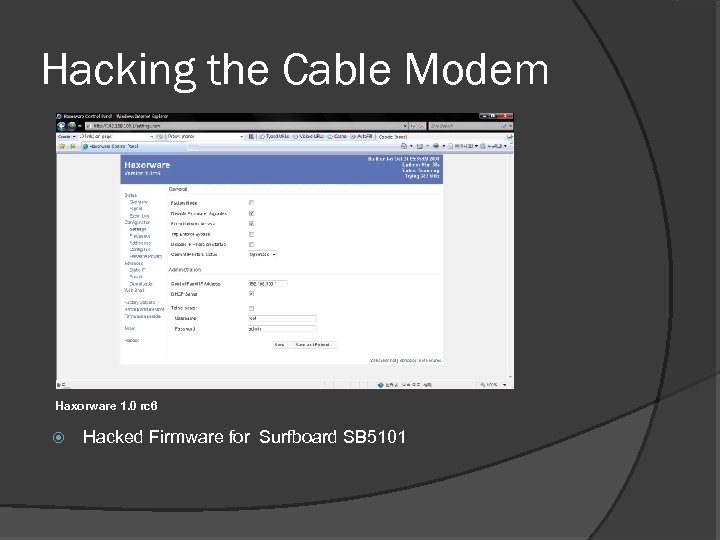Click the Save button
Screen dimensions: 720x540
pos(279,345)
